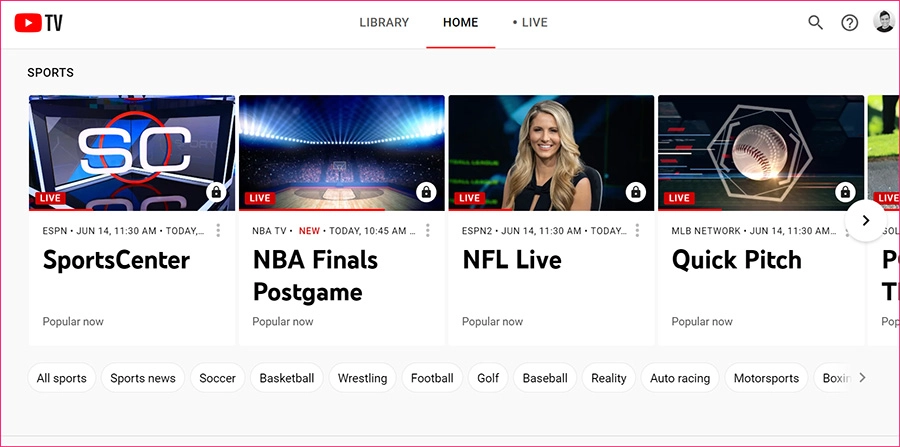The width and height of the screenshot is (900, 447).
Task: Select the Wrestling filter chip
Action: tap(362, 378)
